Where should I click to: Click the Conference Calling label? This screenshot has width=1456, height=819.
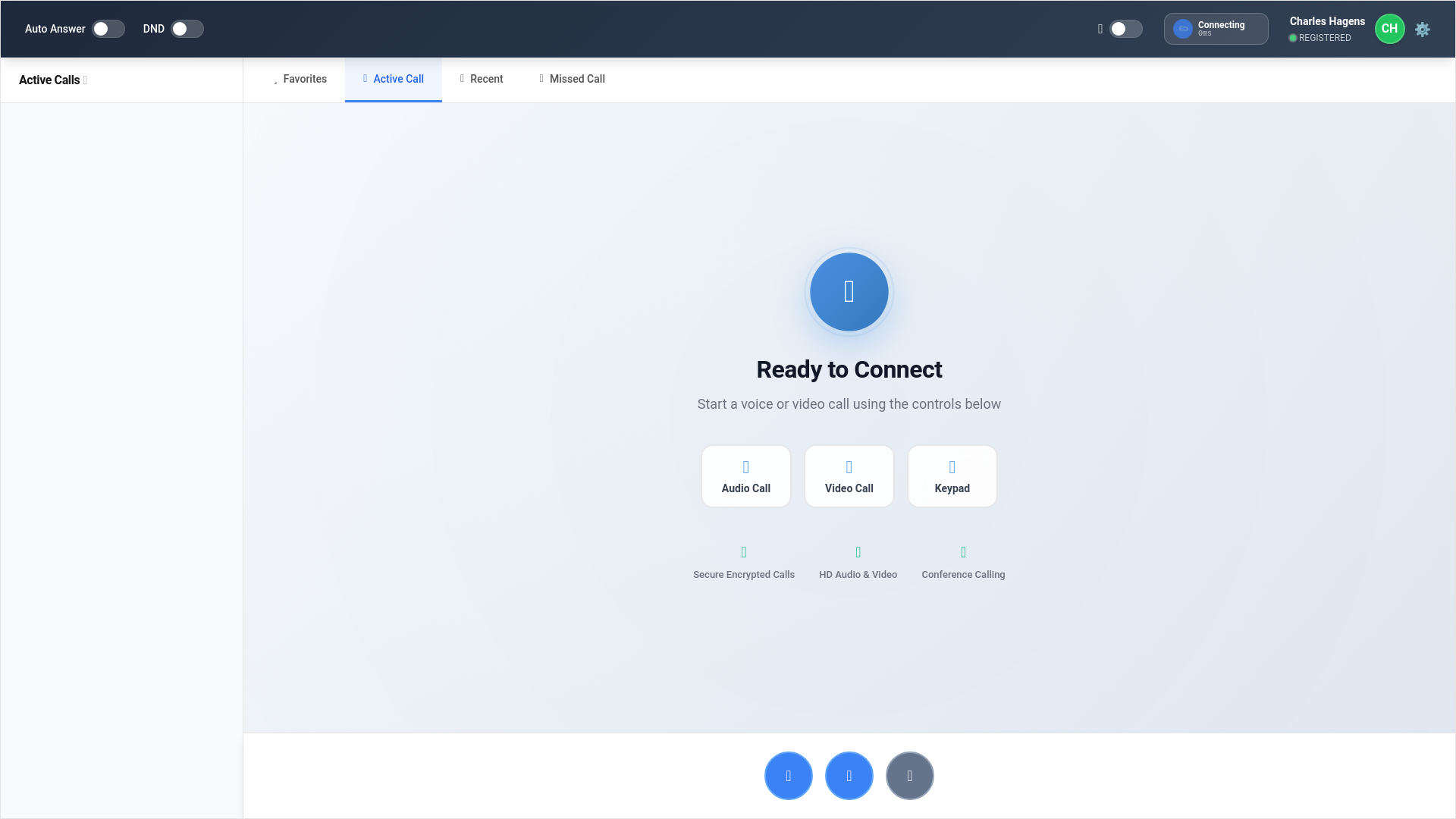click(x=964, y=575)
